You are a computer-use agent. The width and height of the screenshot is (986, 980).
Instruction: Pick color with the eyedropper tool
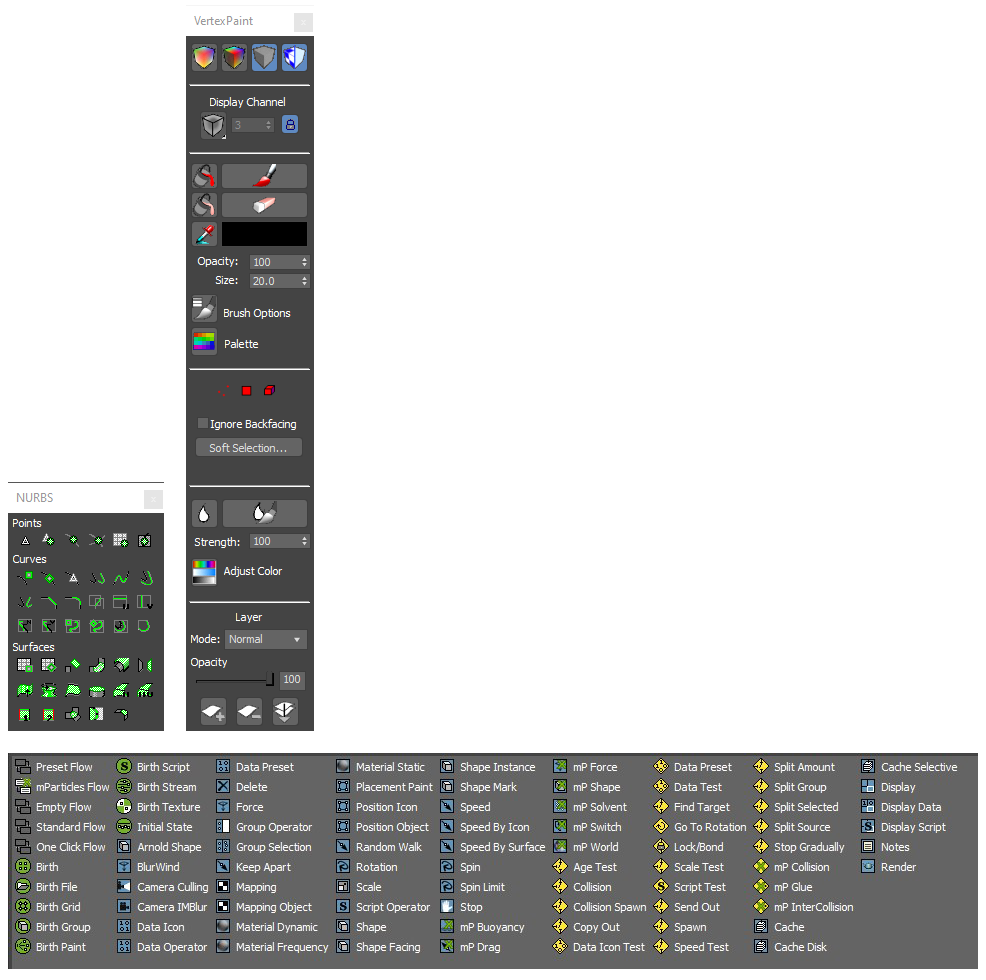(x=204, y=234)
